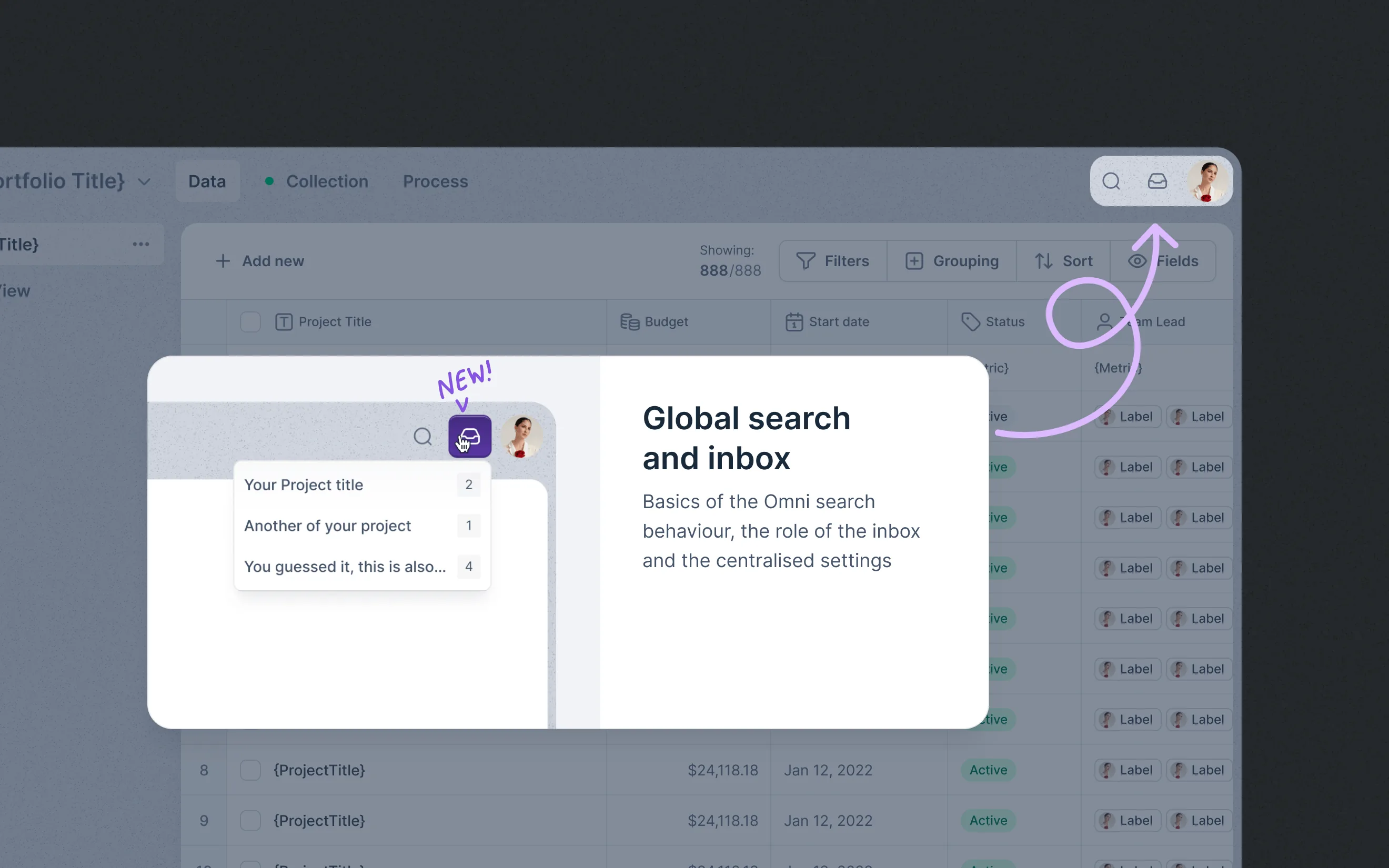The image size is (1389, 868).
Task: Click the budget $24,118.18 in row 8
Action: click(x=723, y=770)
